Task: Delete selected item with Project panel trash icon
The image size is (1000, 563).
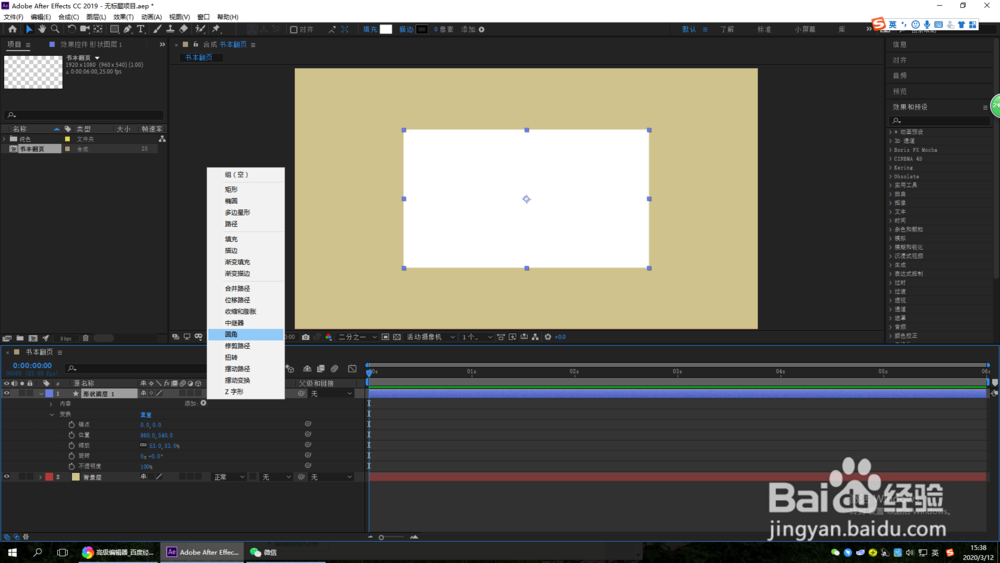Action: 85,339
